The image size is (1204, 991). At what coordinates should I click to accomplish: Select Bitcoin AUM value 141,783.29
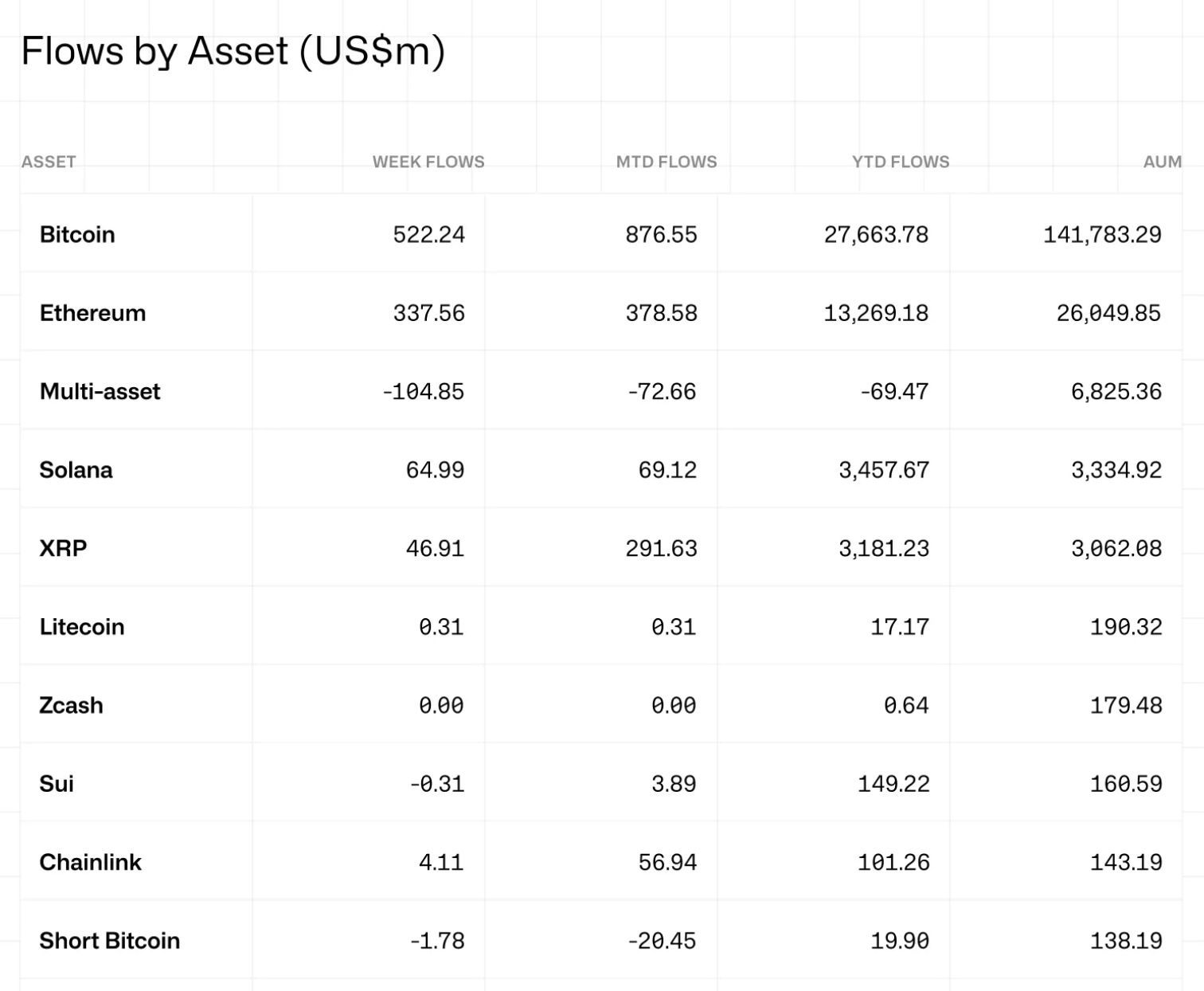click(1102, 234)
